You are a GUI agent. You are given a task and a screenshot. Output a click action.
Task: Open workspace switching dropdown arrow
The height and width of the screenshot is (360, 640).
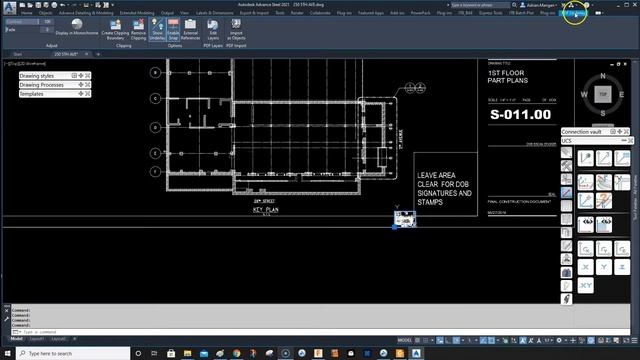coord(566,340)
